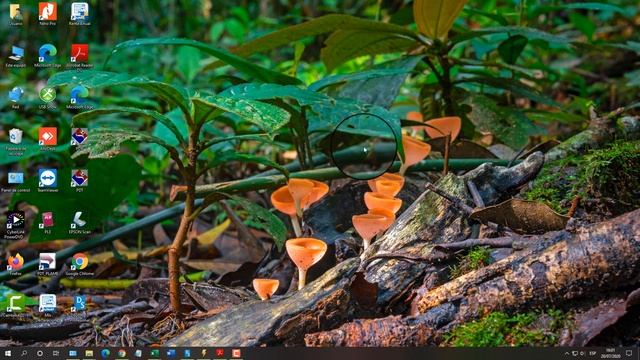Image resolution: width=640 pixels, height=360 pixels.
Task: Open the network status tray icon
Action: (x=575, y=353)
